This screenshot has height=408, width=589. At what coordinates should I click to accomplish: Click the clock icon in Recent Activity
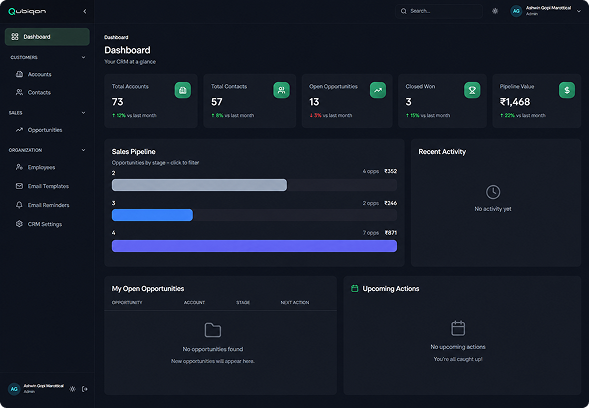493,192
